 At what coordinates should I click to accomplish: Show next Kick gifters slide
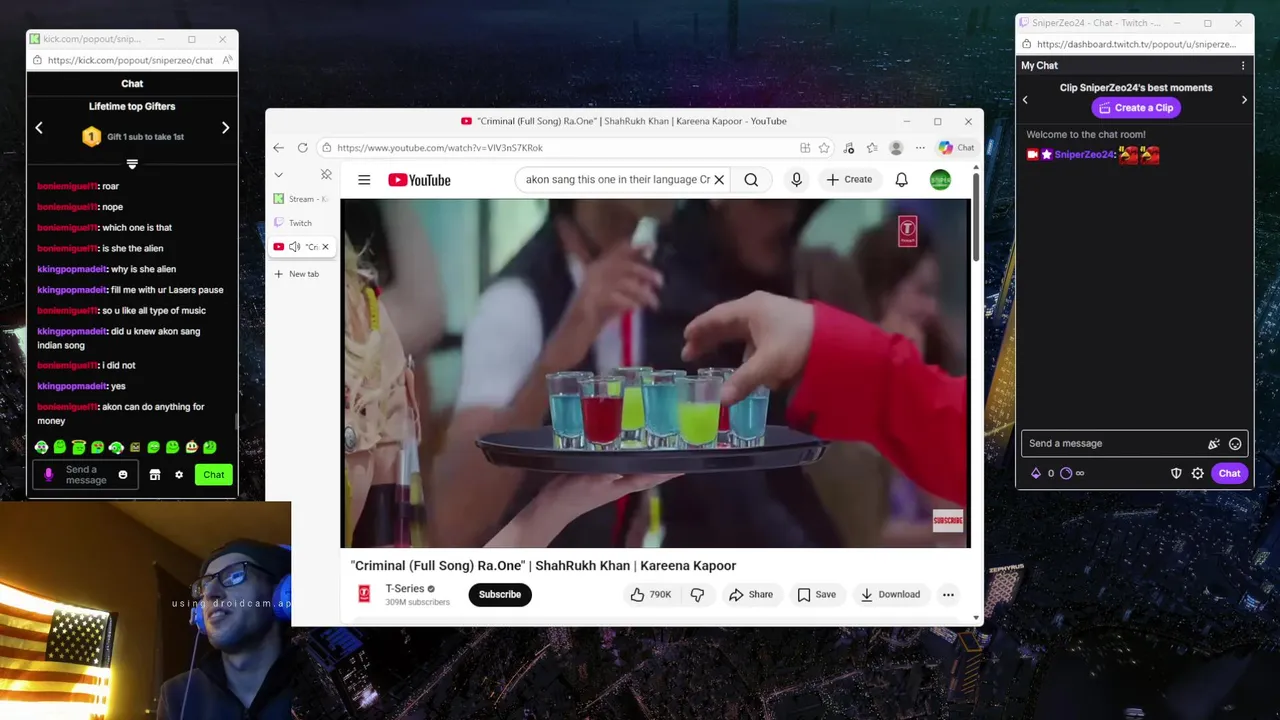coord(225,128)
